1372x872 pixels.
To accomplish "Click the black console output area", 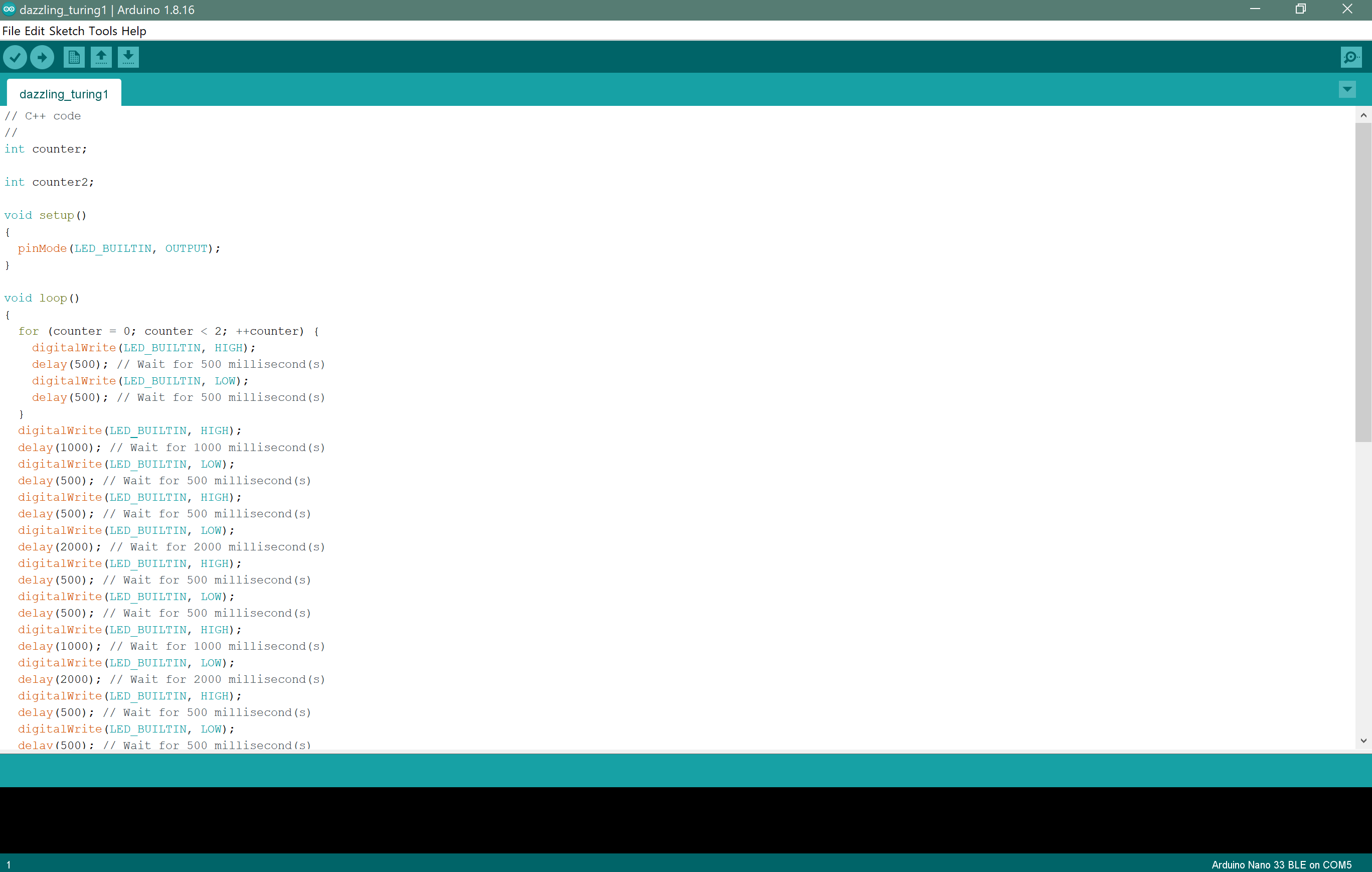I will tap(686, 819).
